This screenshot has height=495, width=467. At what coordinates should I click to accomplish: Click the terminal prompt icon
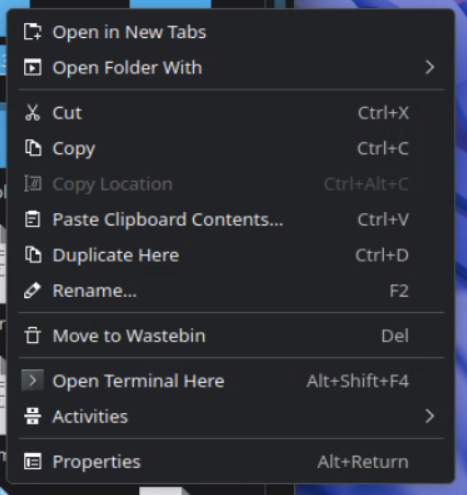click(x=33, y=380)
